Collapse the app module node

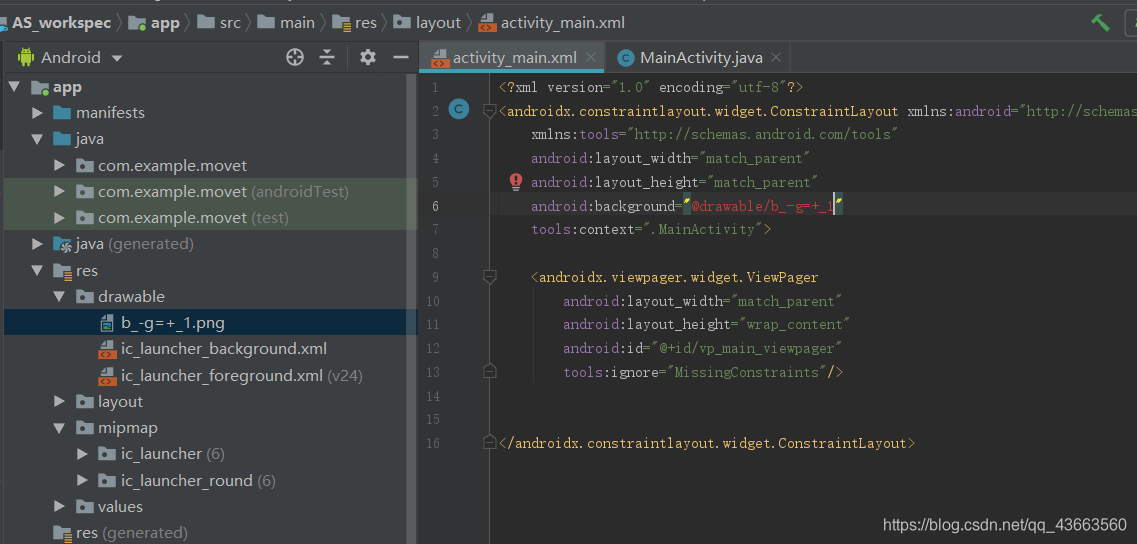coord(14,87)
